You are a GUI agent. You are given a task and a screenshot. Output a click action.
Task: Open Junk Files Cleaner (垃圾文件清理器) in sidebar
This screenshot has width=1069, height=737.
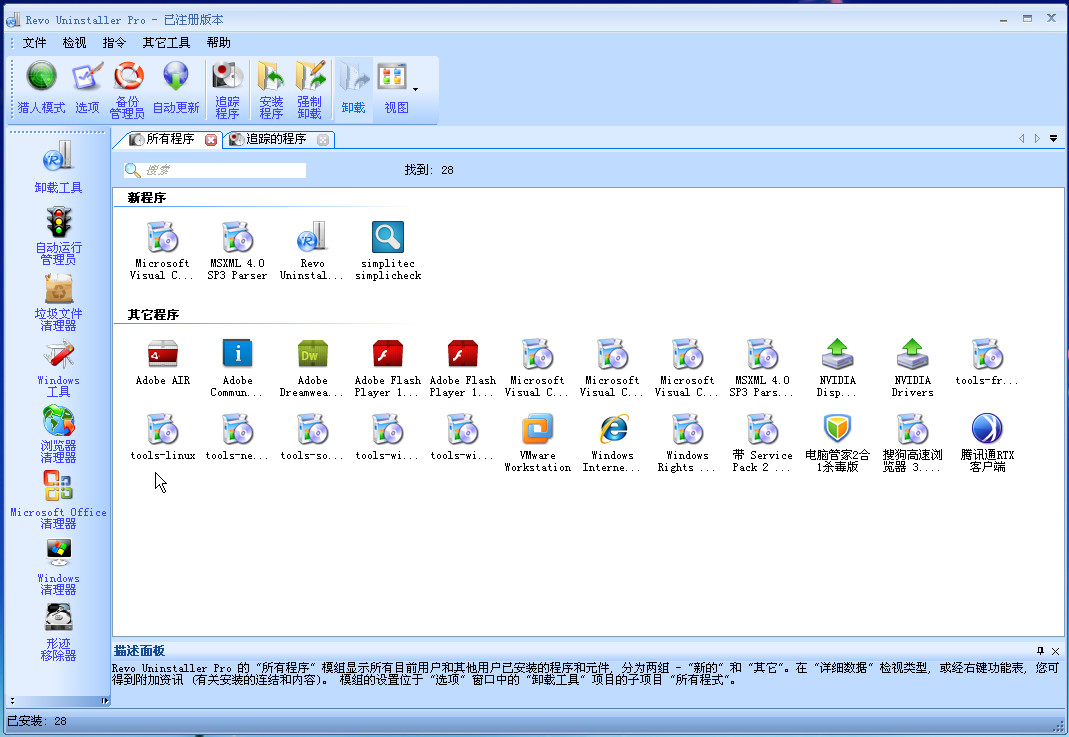tap(58, 301)
